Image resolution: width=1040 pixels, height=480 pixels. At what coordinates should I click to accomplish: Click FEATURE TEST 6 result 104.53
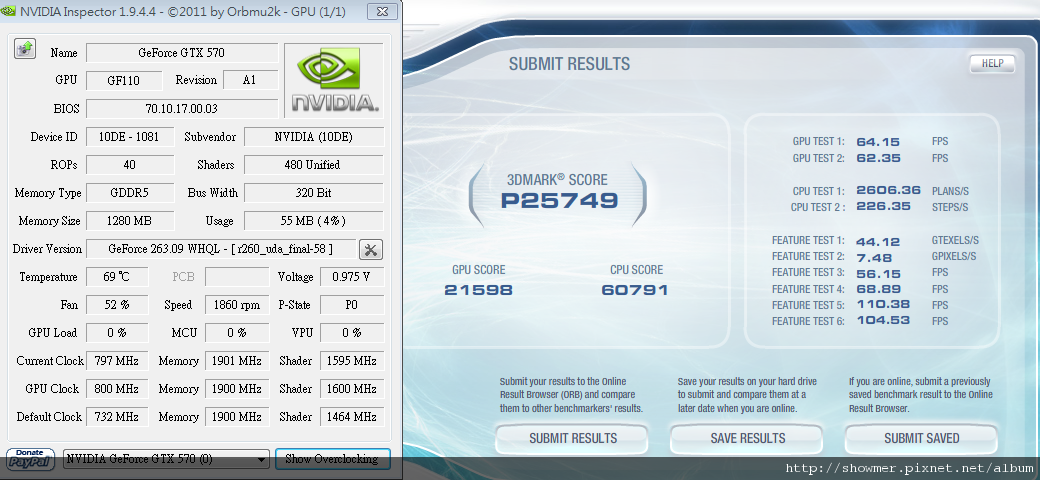(883, 321)
